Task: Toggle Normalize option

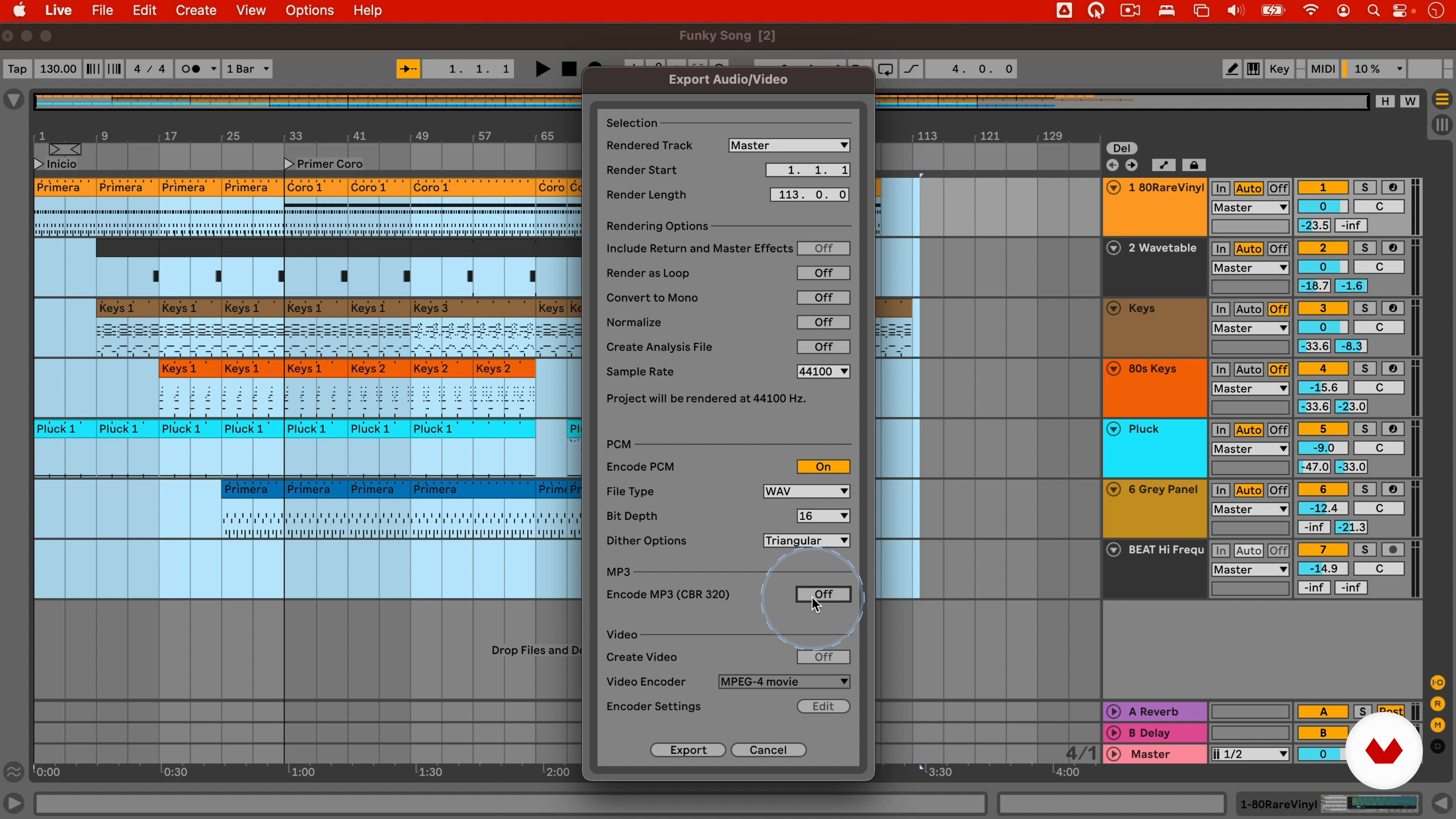Action: coord(824,322)
